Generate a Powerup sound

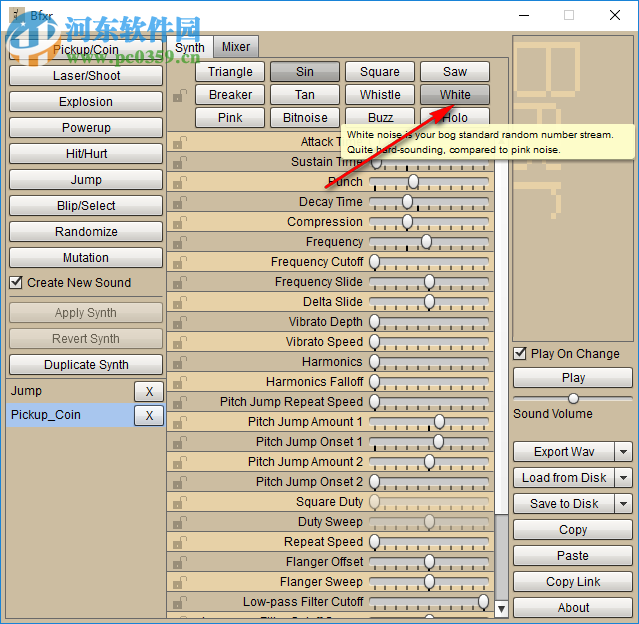[86, 128]
